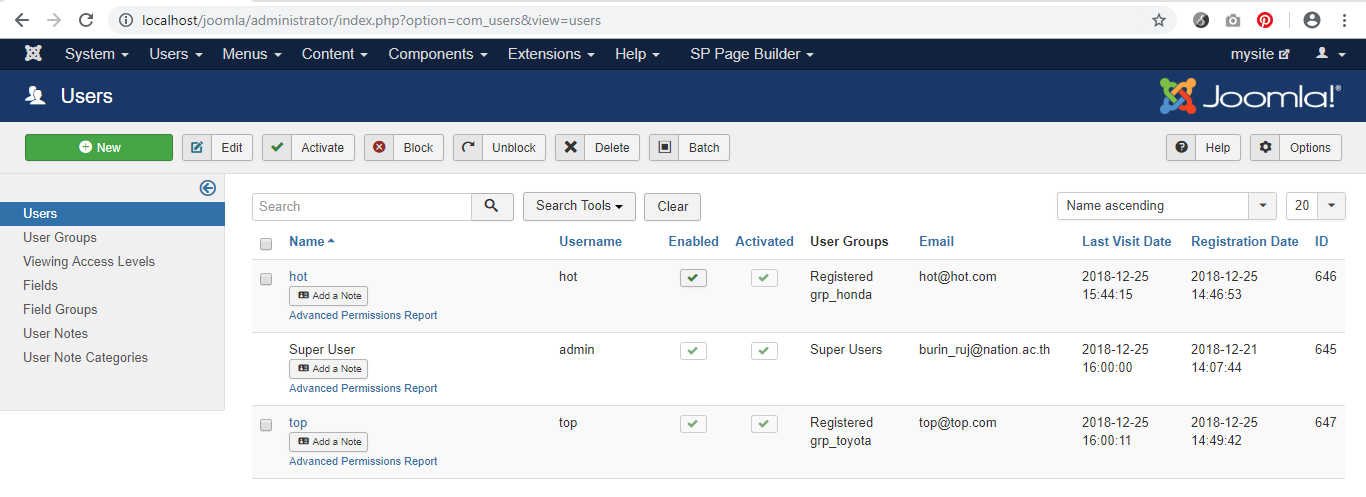Bookmark page with the star icon
Image resolution: width=1366 pixels, height=497 pixels.
1159,20
